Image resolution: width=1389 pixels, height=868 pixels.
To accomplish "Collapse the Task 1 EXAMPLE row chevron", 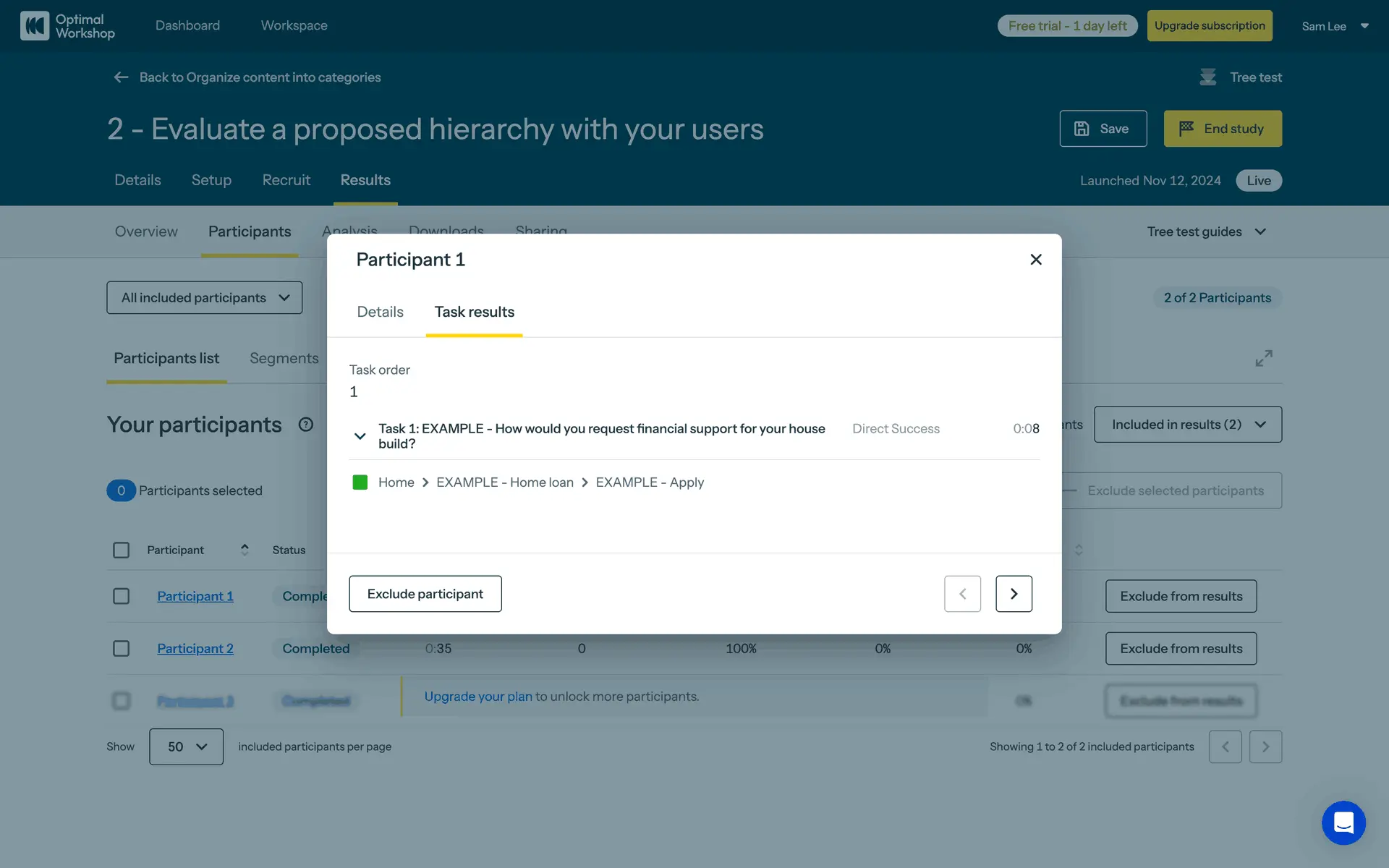I will pyautogui.click(x=360, y=436).
